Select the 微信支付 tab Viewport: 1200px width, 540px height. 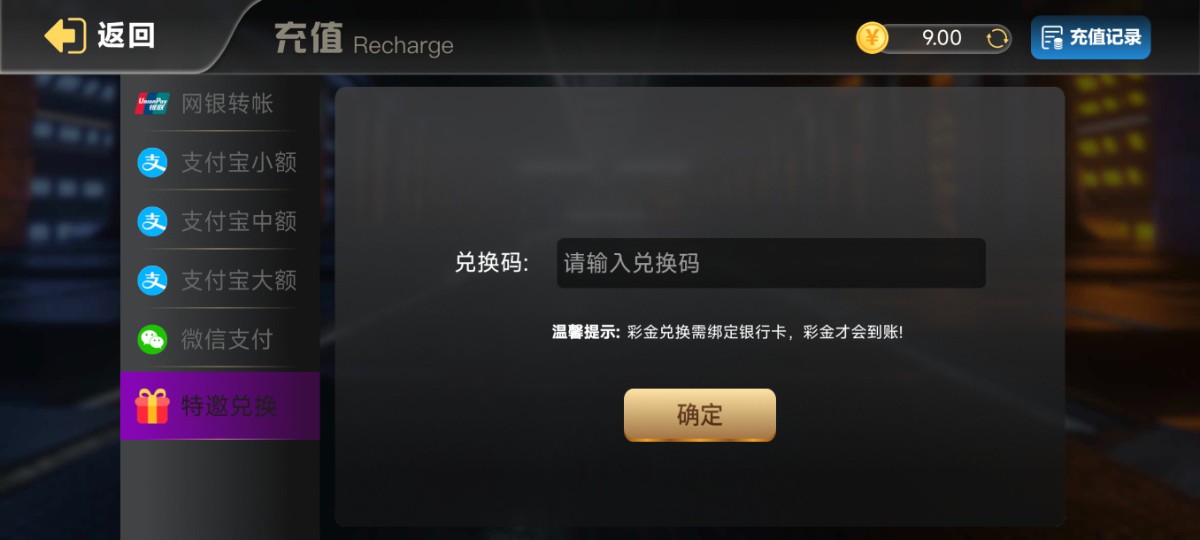tap(220, 339)
